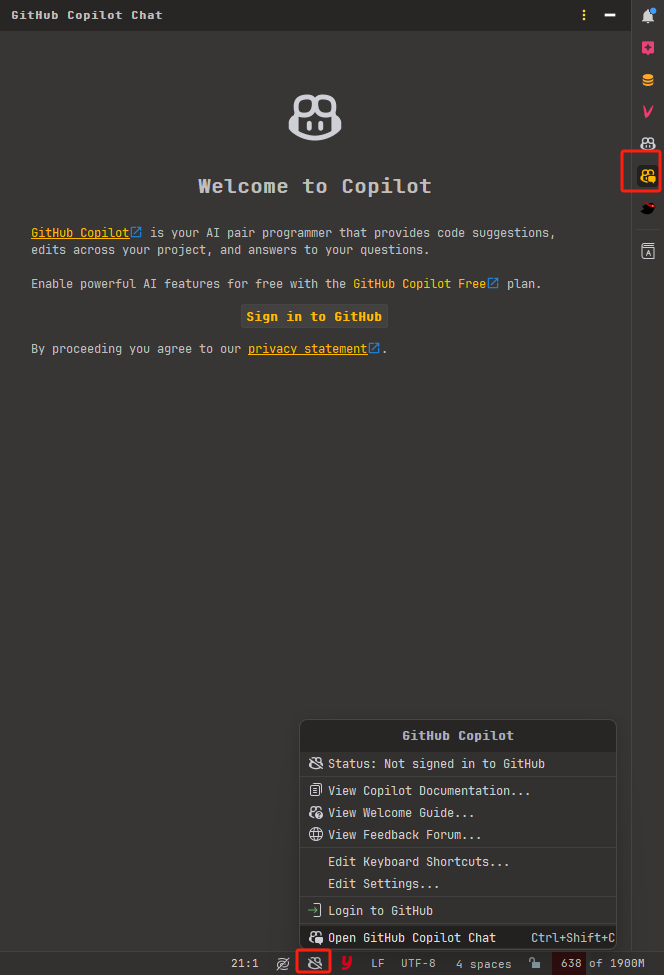Open Copilot Chat panel options (three dots)

[584, 15]
